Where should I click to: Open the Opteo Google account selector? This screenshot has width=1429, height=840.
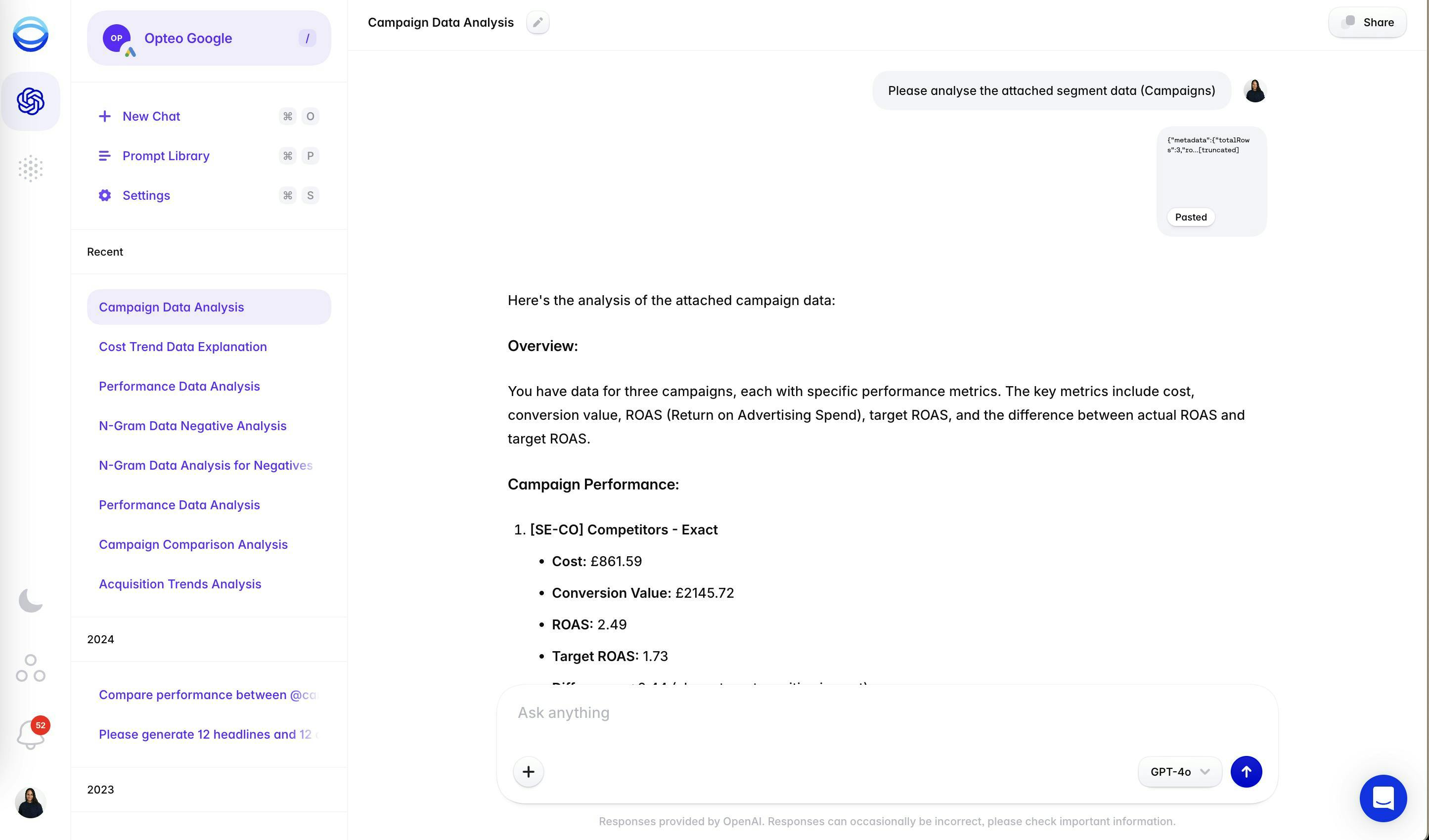point(209,38)
